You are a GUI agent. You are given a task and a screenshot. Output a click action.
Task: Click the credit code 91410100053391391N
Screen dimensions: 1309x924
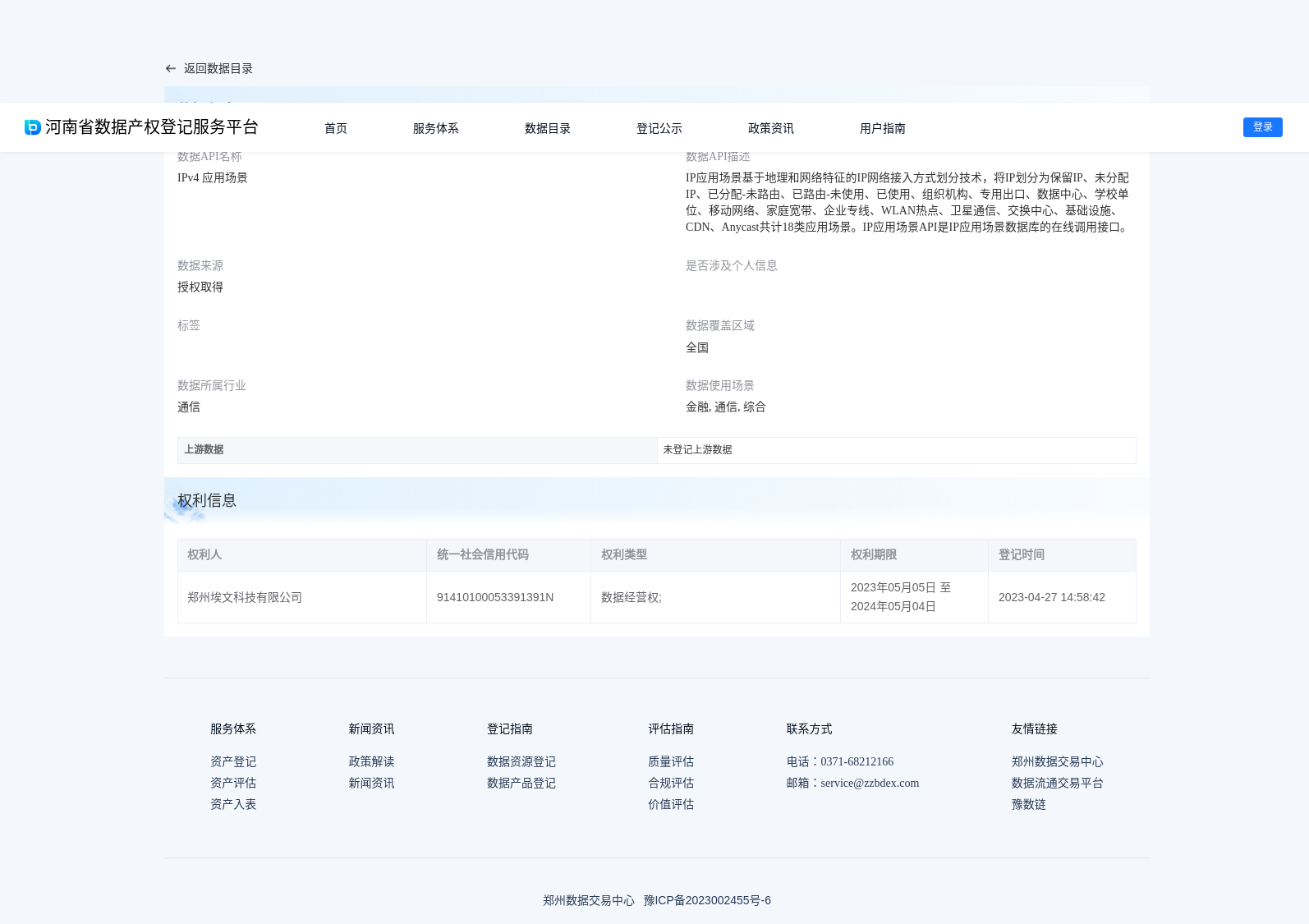[x=495, y=598]
